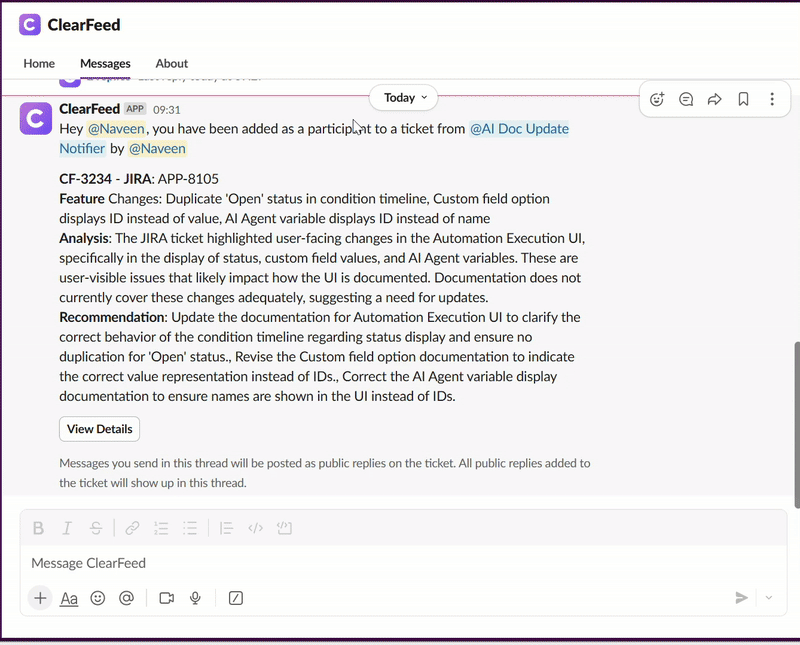Toggle italic text formatting
This screenshot has height=645, width=800.
pyautogui.click(x=67, y=528)
